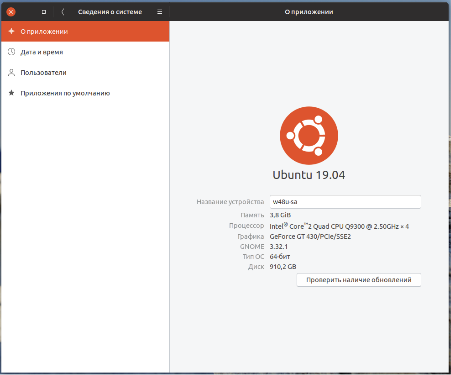Open the hamburger menu in the header
Viewport: 451px width, 375px height.
coord(160,12)
